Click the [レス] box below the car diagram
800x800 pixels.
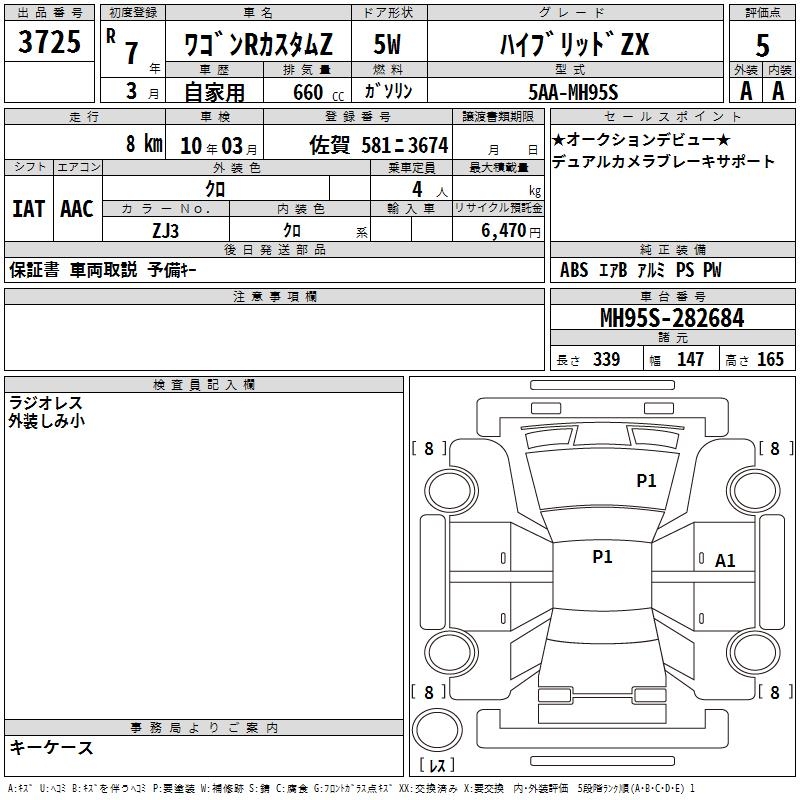pyautogui.click(x=436, y=767)
